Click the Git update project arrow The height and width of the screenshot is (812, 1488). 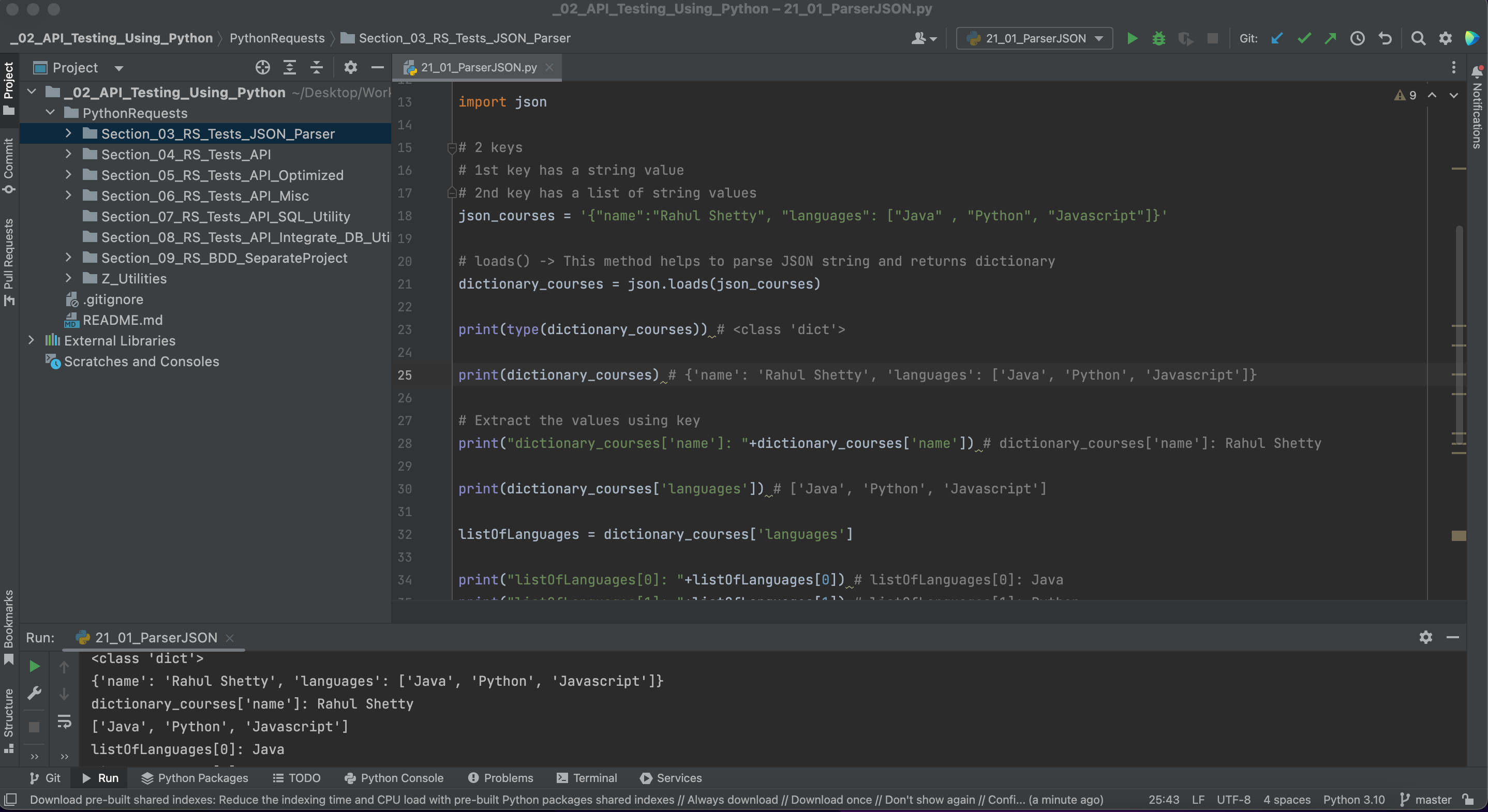(1276, 39)
